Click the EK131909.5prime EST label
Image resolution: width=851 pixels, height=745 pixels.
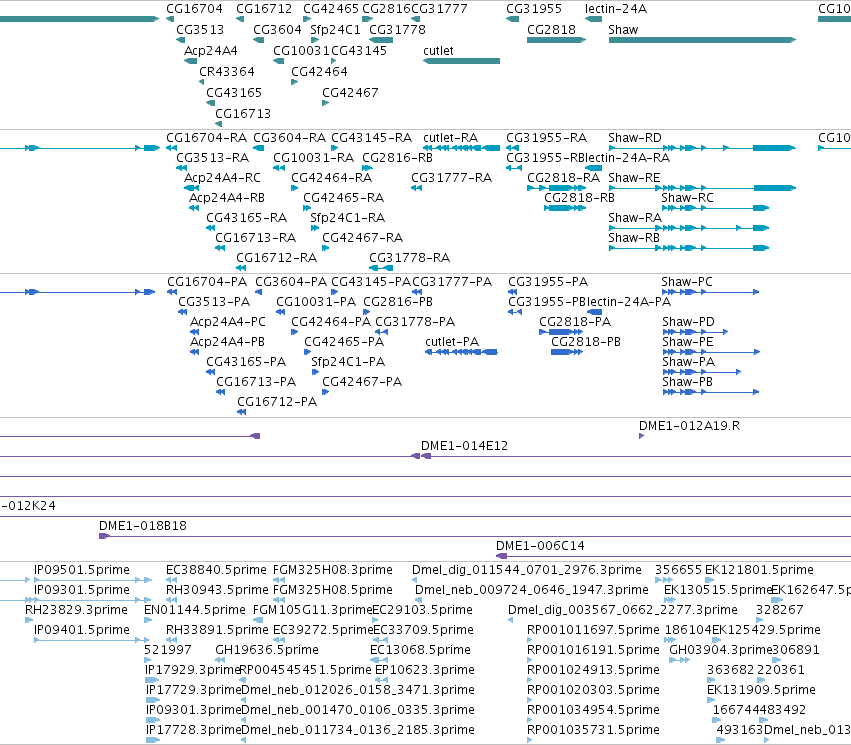tap(761, 690)
